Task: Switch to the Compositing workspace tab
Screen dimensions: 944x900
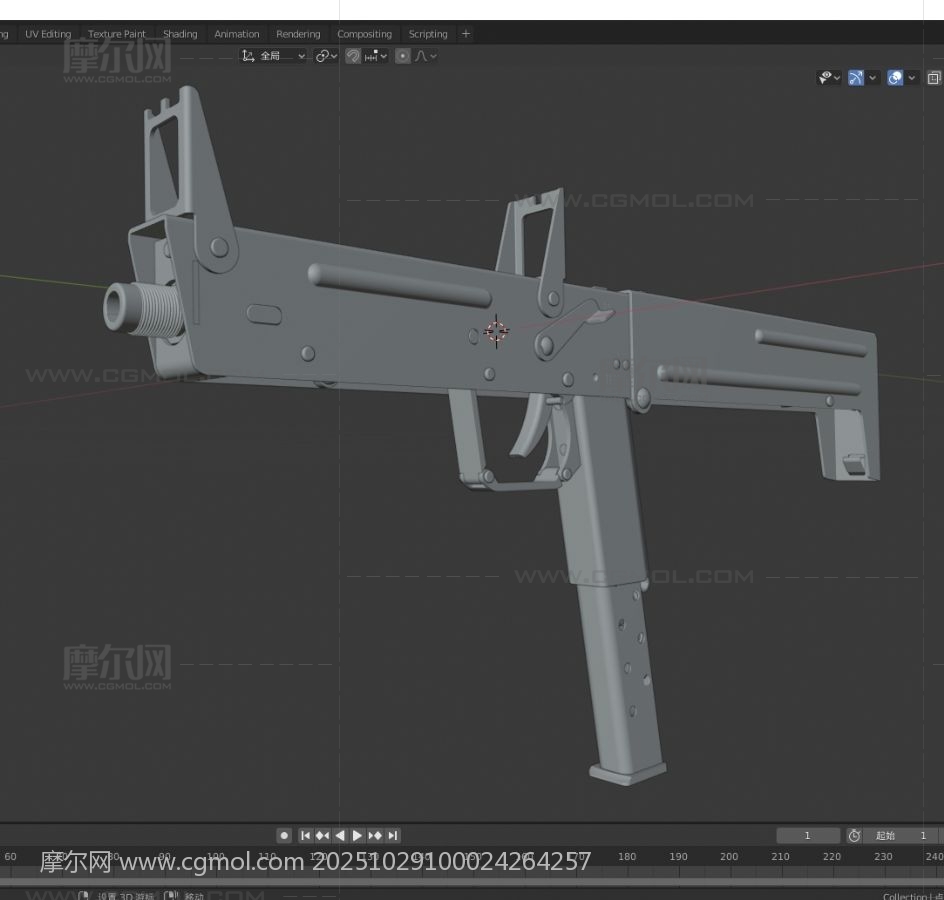Action: [364, 34]
